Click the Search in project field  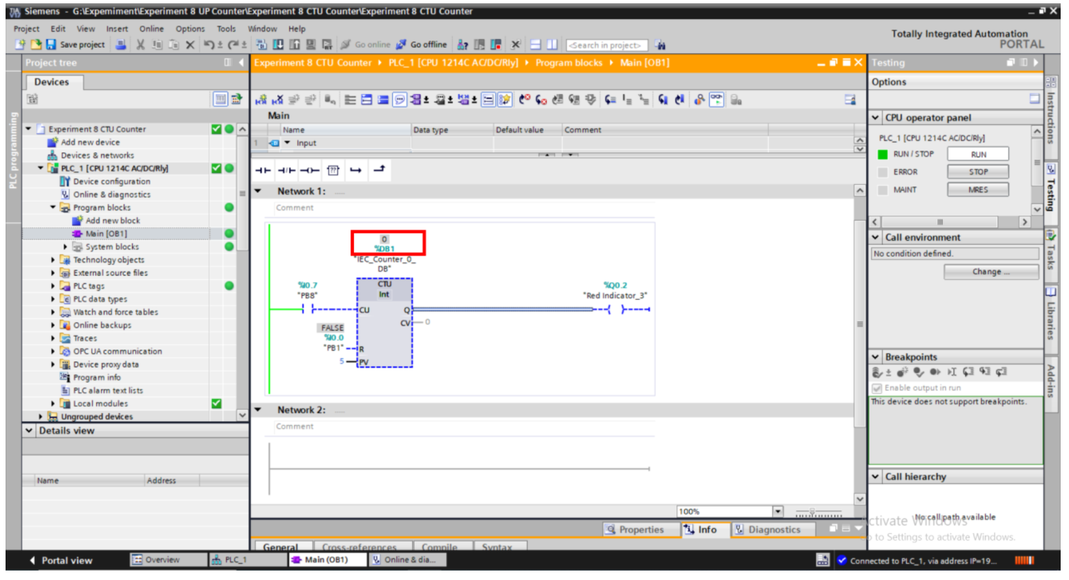pos(606,45)
